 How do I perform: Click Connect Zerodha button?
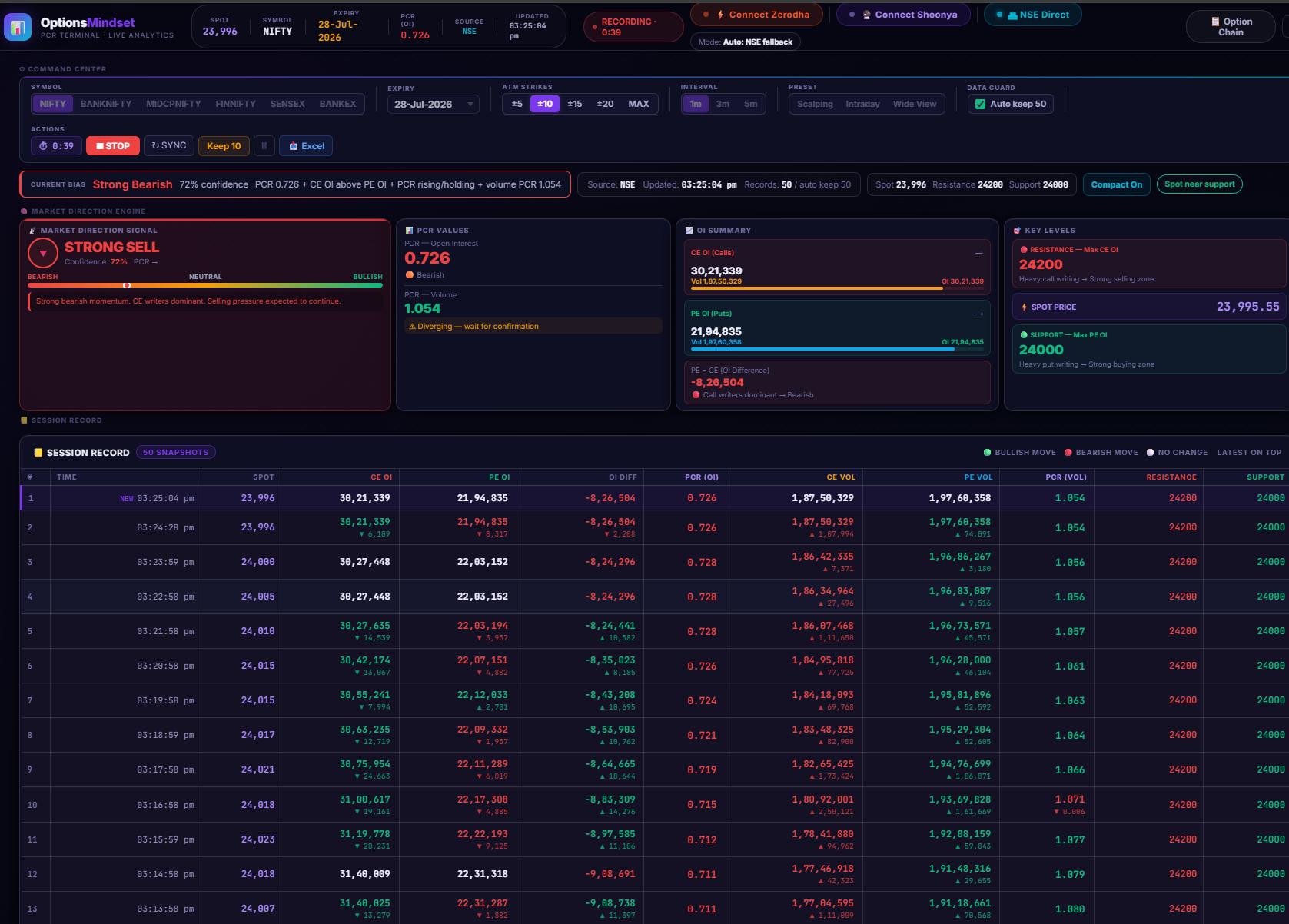756,15
